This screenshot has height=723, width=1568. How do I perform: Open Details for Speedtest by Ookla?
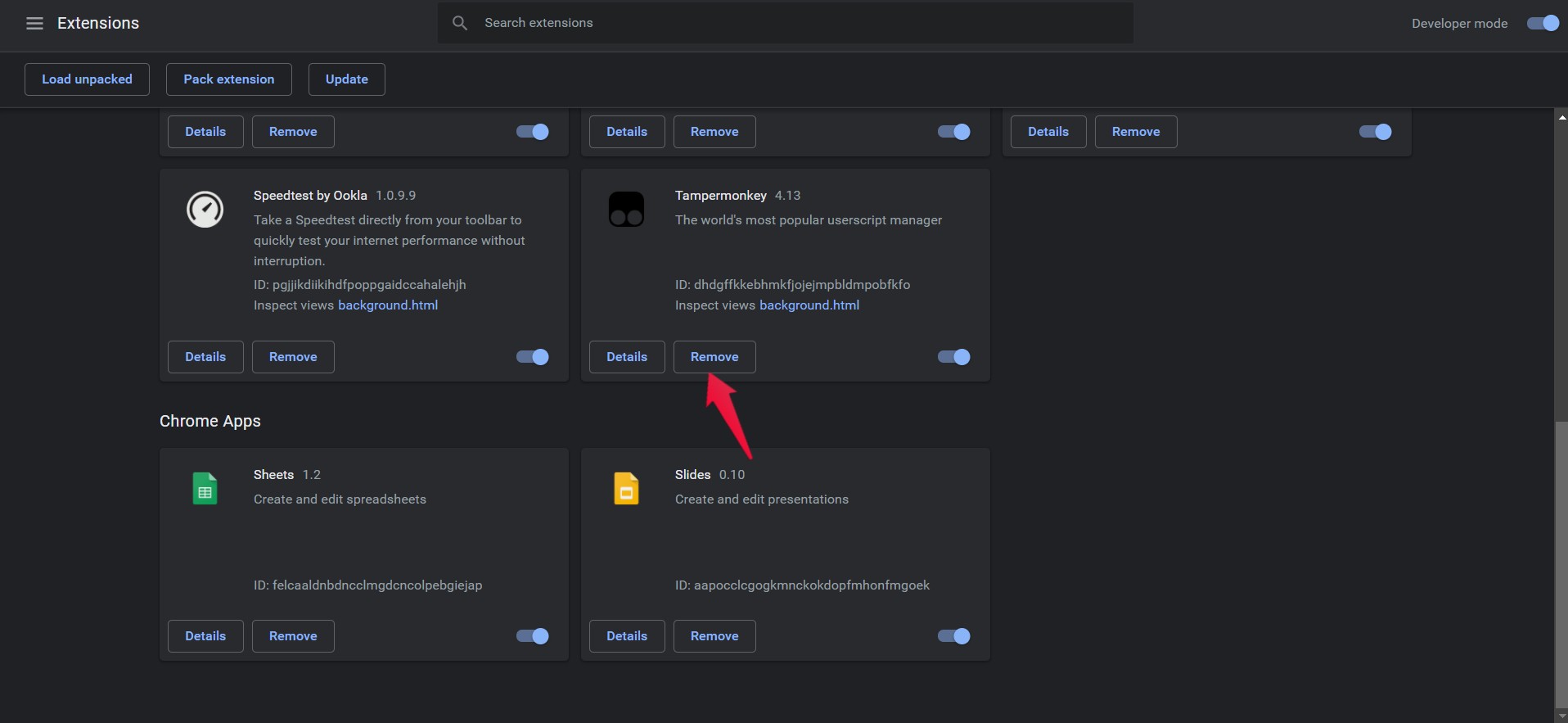click(205, 357)
